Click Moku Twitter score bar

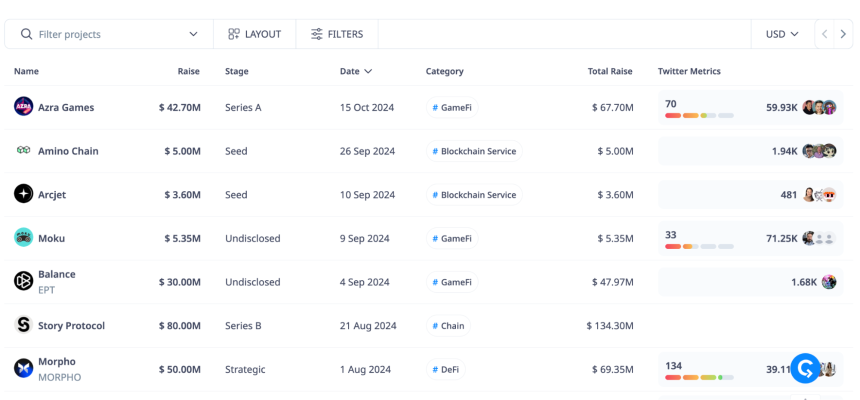click(699, 247)
